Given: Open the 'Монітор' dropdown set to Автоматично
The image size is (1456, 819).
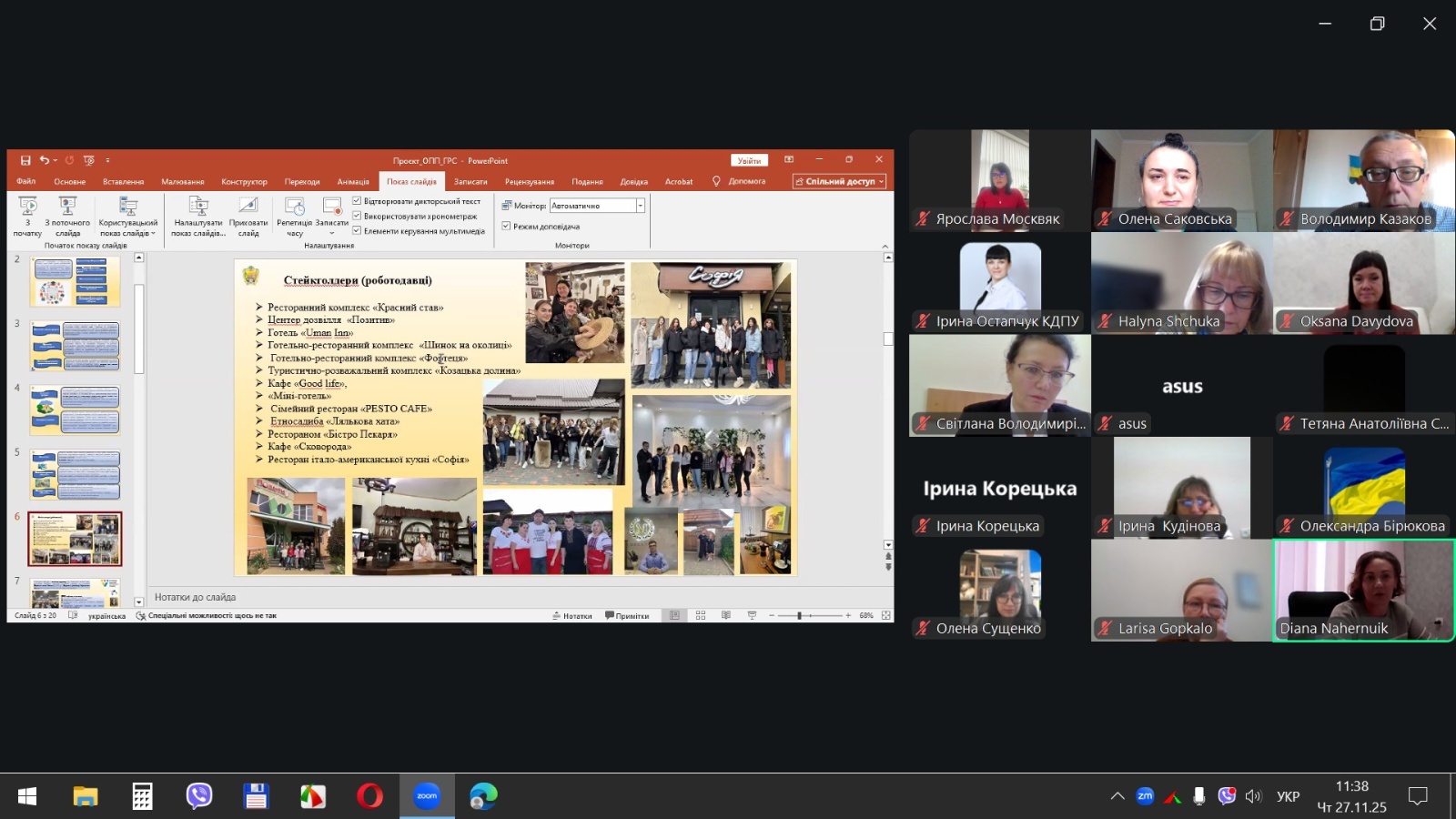Looking at the screenshot, I should (x=640, y=206).
